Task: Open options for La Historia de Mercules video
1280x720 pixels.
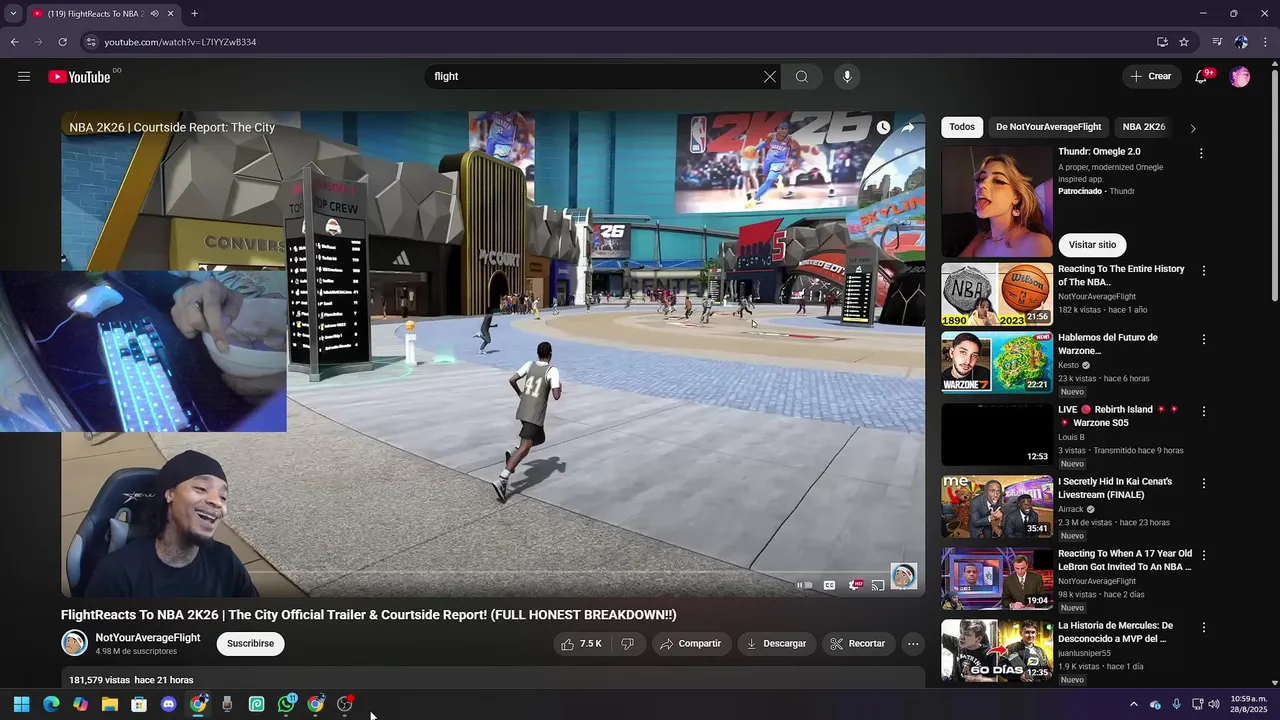Action: tap(1204, 628)
